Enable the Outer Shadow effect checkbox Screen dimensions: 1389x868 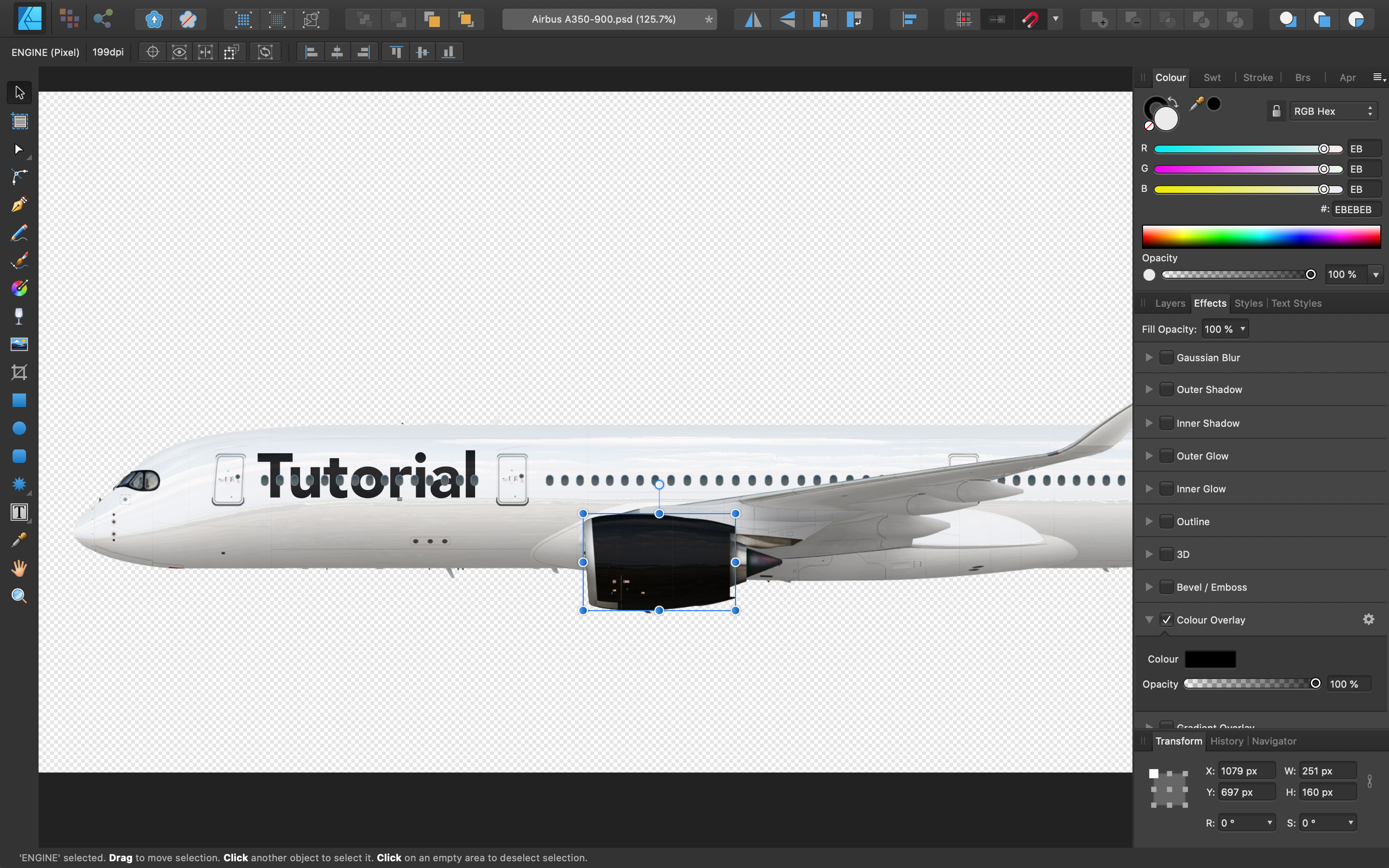click(1166, 389)
